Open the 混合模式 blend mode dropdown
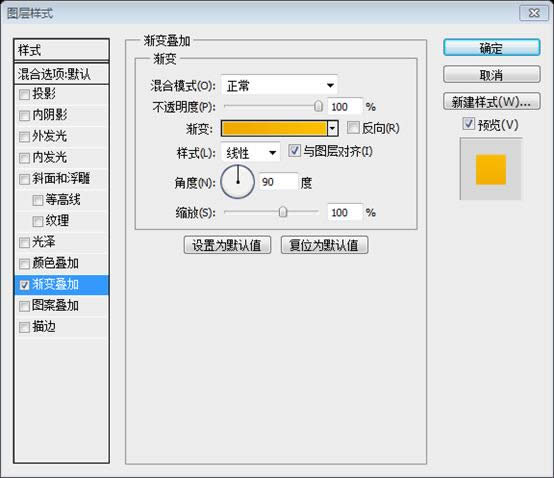Viewport: 554px width, 478px height. click(x=279, y=85)
